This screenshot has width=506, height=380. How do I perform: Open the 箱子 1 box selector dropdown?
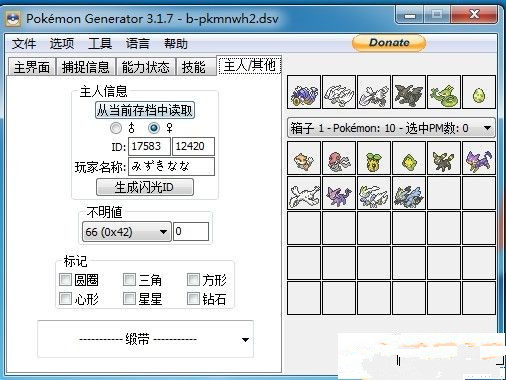(x=391, y=128)
